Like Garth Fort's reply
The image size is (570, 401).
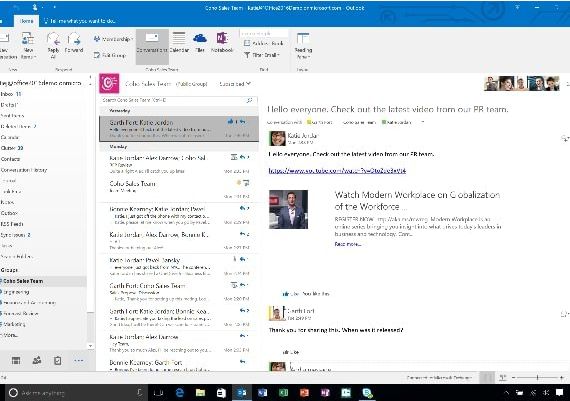point(285,352)
